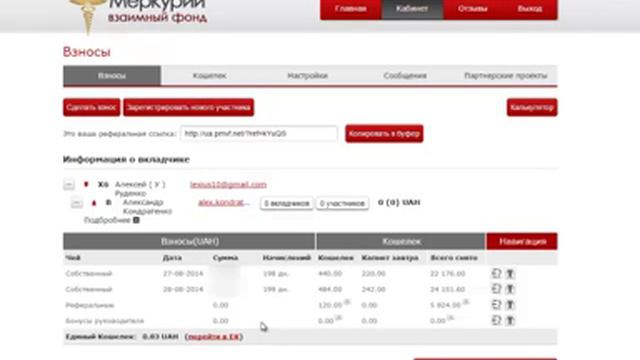The height and width of the screenshot is (360, 640).
Task: Open the Партнерские проекты tab
Action: pos(506,76)
